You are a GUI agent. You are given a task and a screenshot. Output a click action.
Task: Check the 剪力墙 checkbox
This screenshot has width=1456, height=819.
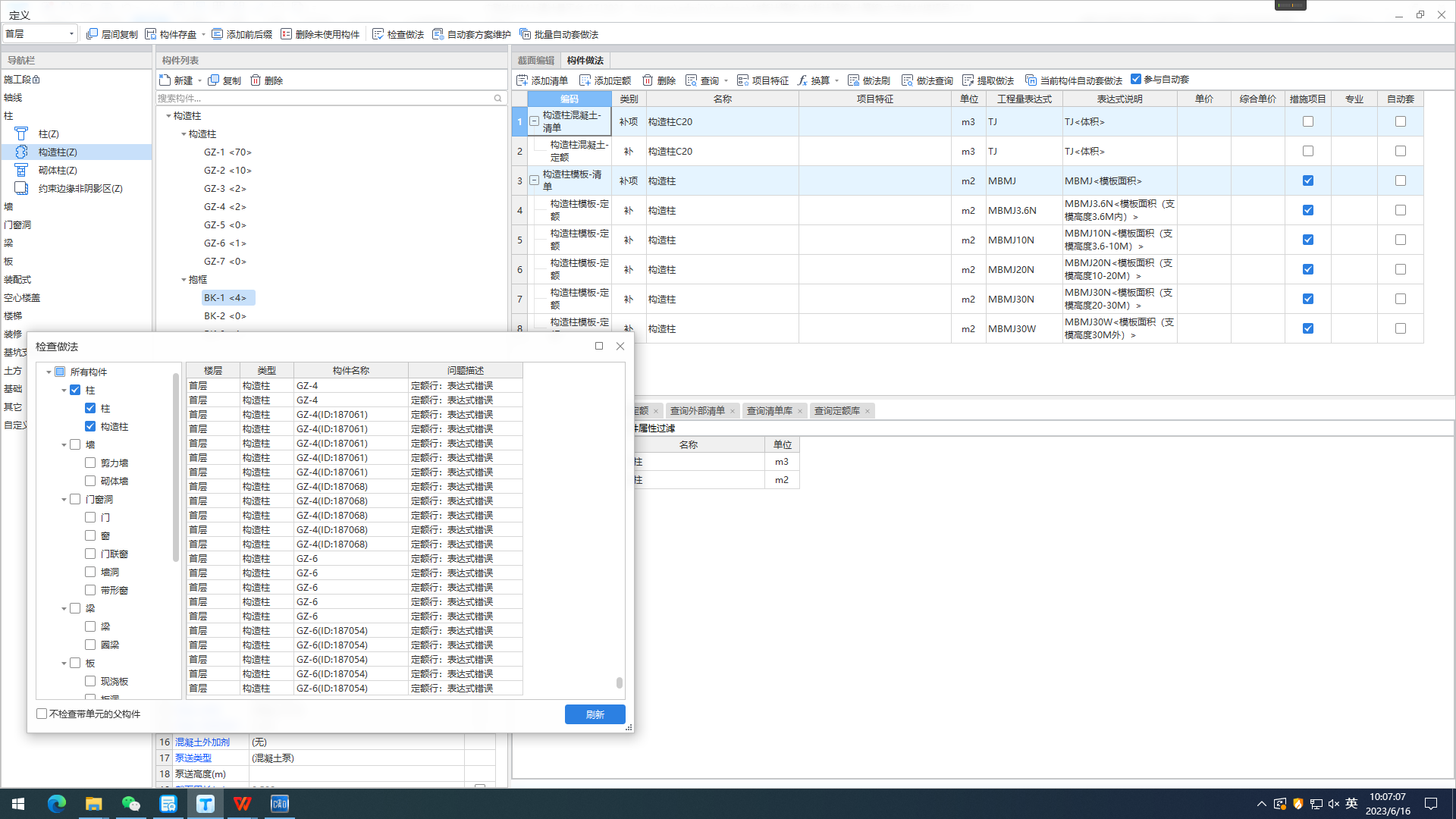(90, 463)
